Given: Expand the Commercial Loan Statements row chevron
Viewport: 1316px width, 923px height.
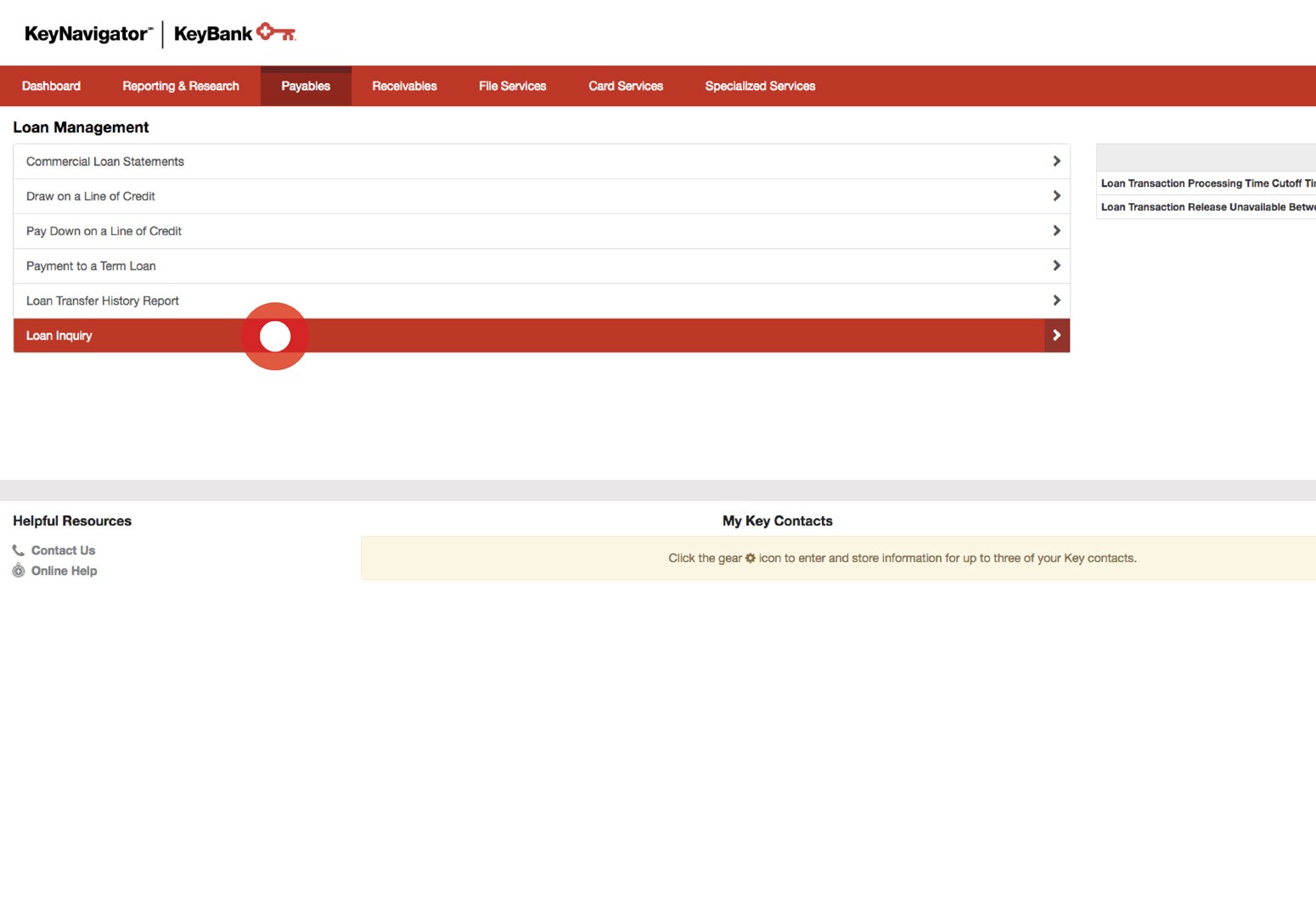Looking at the screenshot, I should click(x=1056, y=160).
